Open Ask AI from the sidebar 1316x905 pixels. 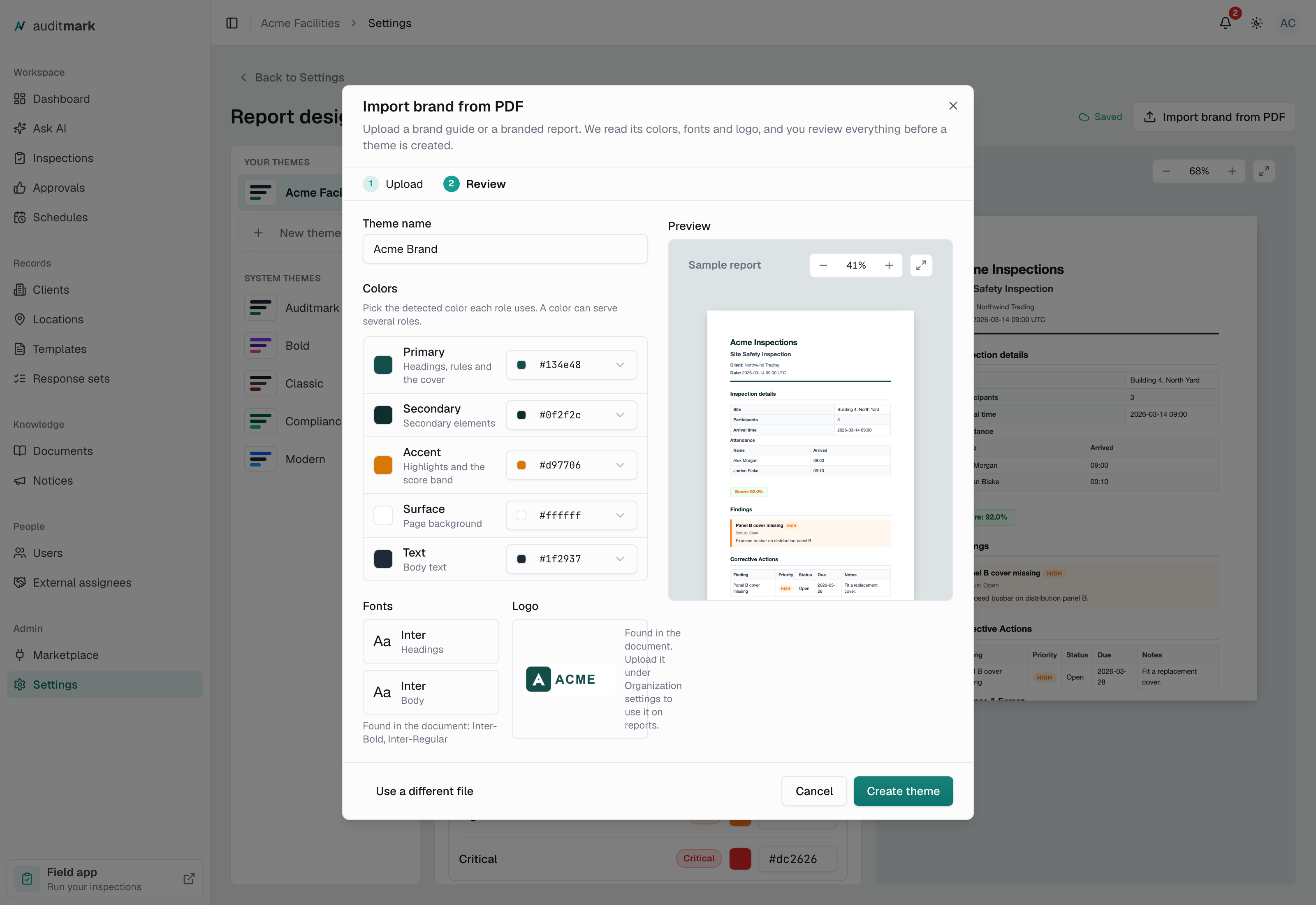(x=105, y=129)
